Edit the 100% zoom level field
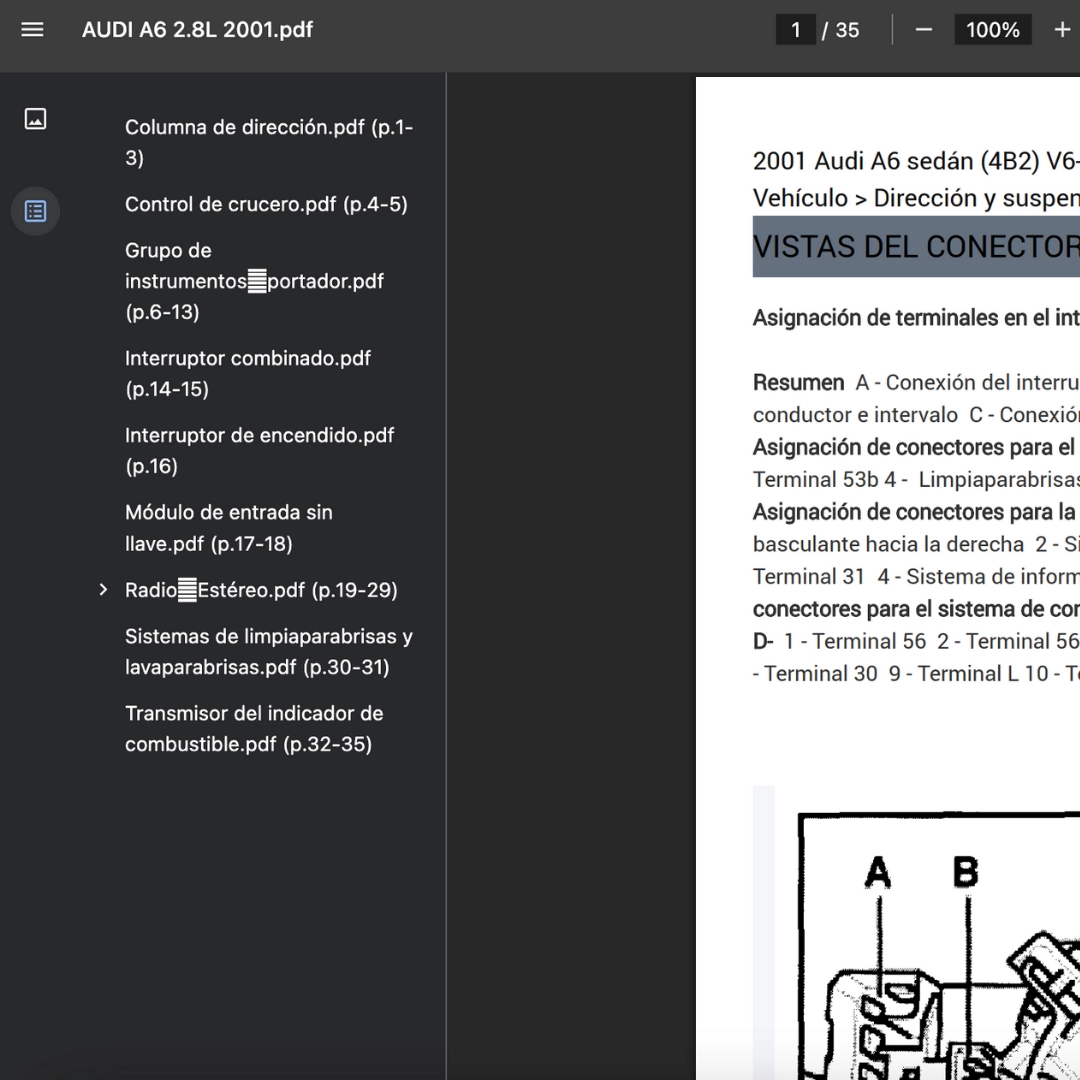 (x=993, y=30)
